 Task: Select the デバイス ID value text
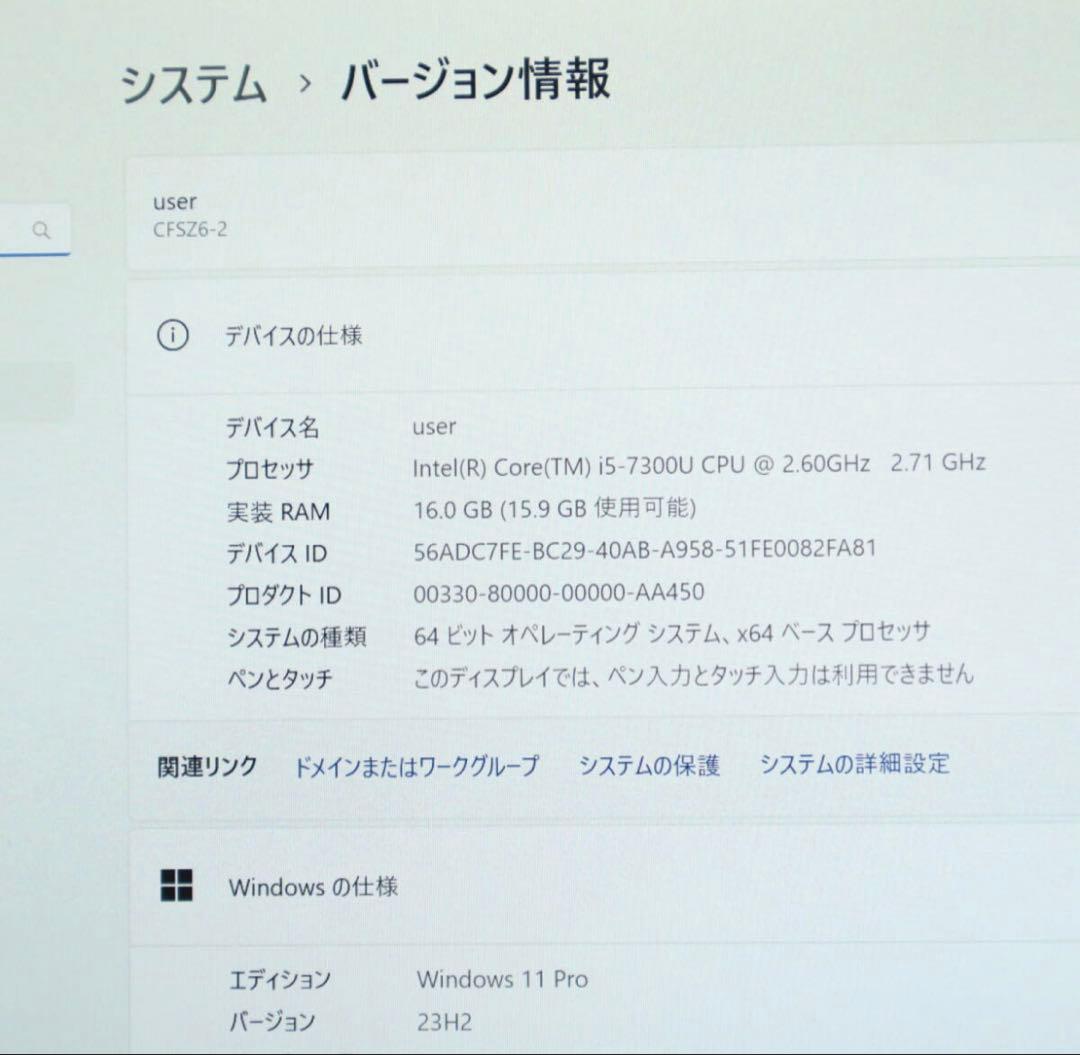[645, 548]
